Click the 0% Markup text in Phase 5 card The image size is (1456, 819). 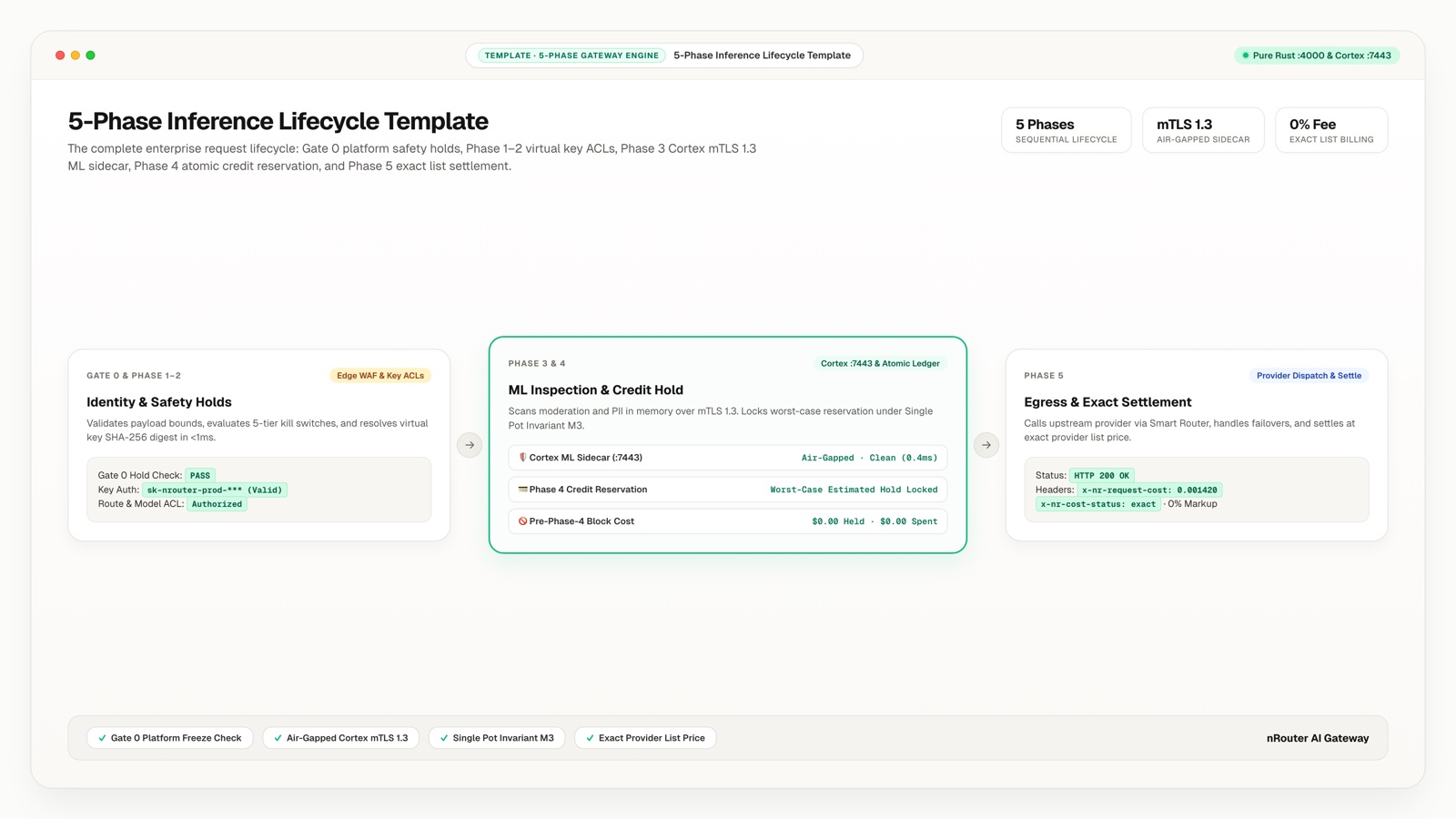click(x=1192, y=504)
